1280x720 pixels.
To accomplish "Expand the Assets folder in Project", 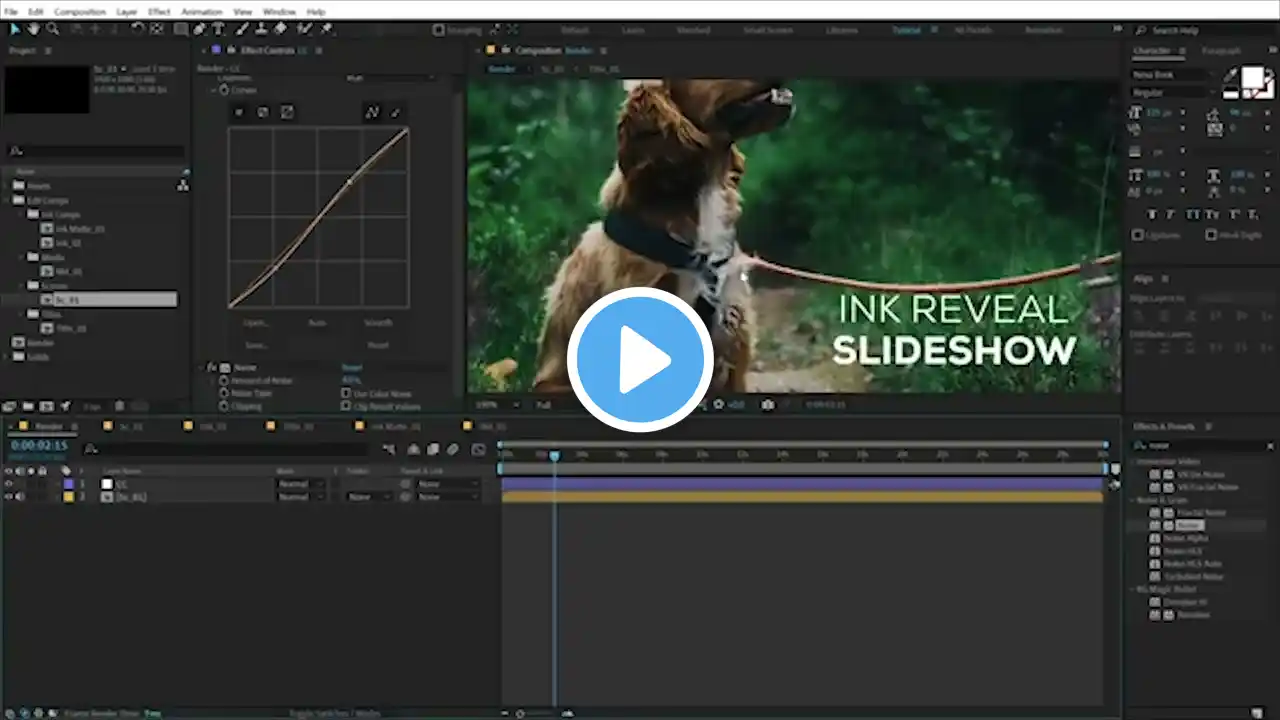I will coord(9,185).
